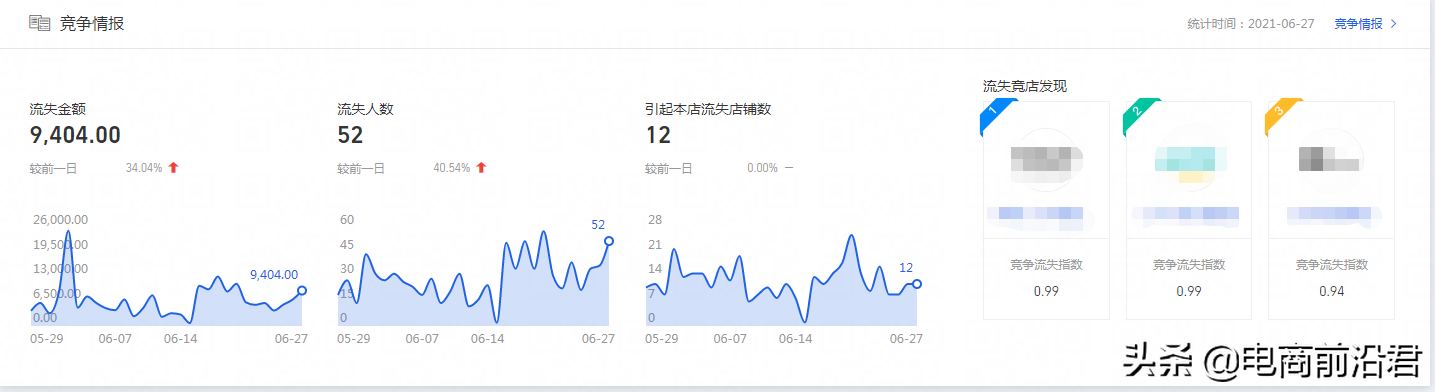1435x392 pixels.
Task: Click the 竞争情报 panel header icon
Action: [x=40, y=23]
